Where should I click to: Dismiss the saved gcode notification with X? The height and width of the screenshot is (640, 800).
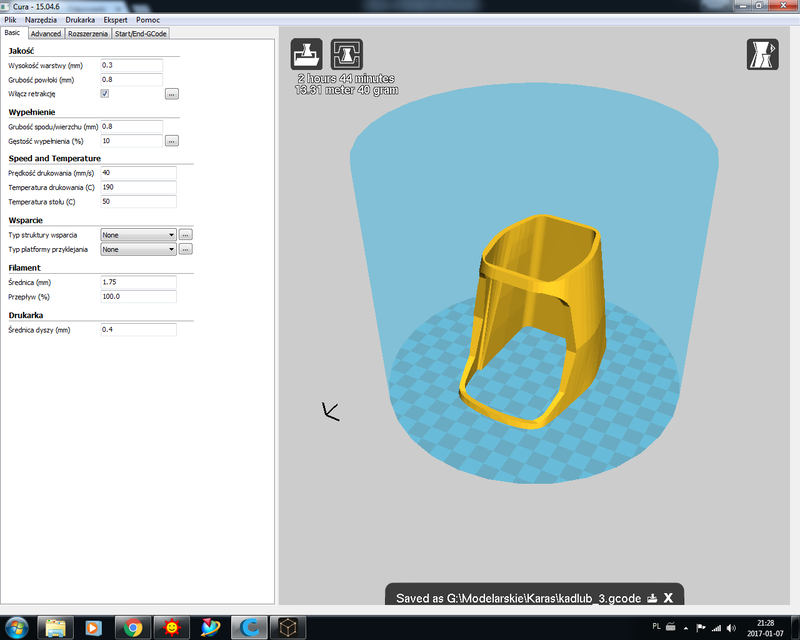(x=668, y=597)
